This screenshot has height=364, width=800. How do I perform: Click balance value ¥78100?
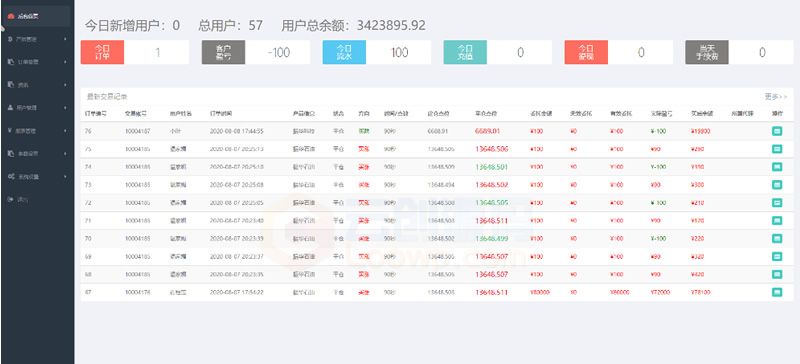tap(700, 293)
